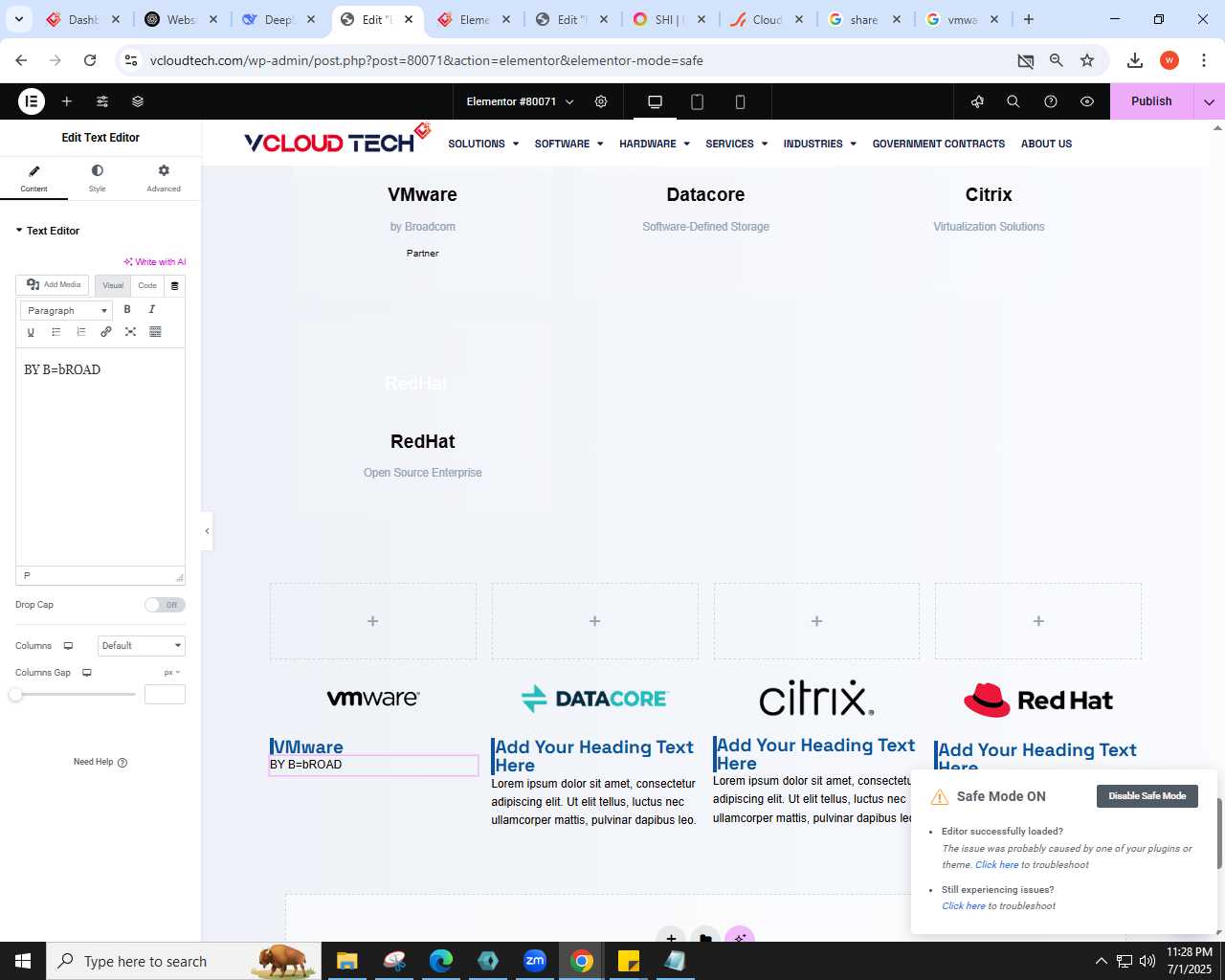Open Zoom from the taskbar
Image resolution: width=1225 pixels, height=980 pixels.
[534, 961]
